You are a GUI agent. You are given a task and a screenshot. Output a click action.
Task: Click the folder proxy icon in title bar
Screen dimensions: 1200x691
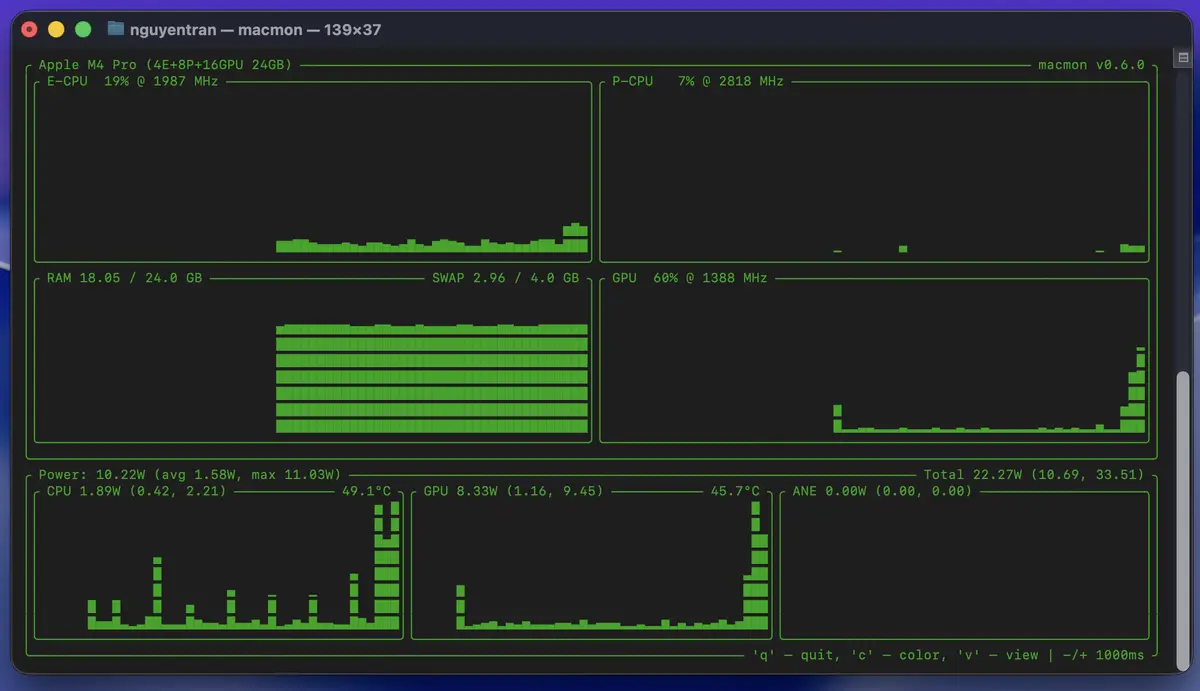click(115, 29)
